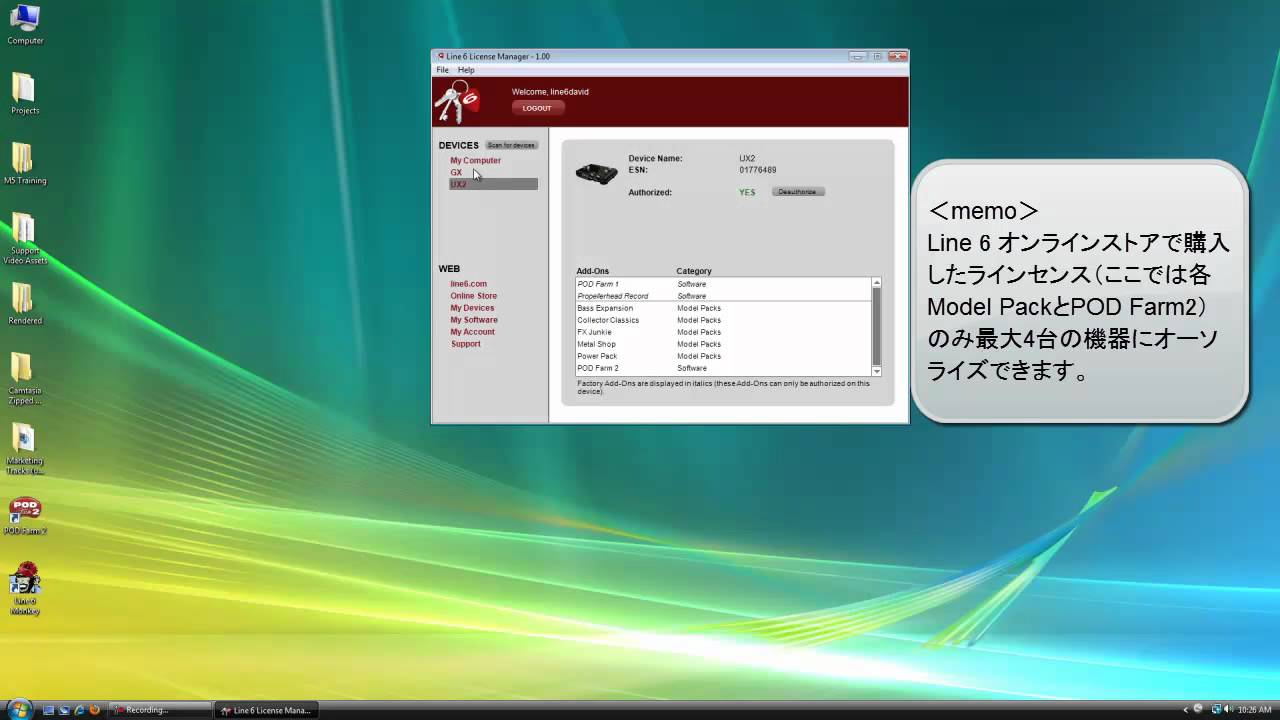Open the My Account link
This screenshot has width=1280, height=720.
coord(472,332)
